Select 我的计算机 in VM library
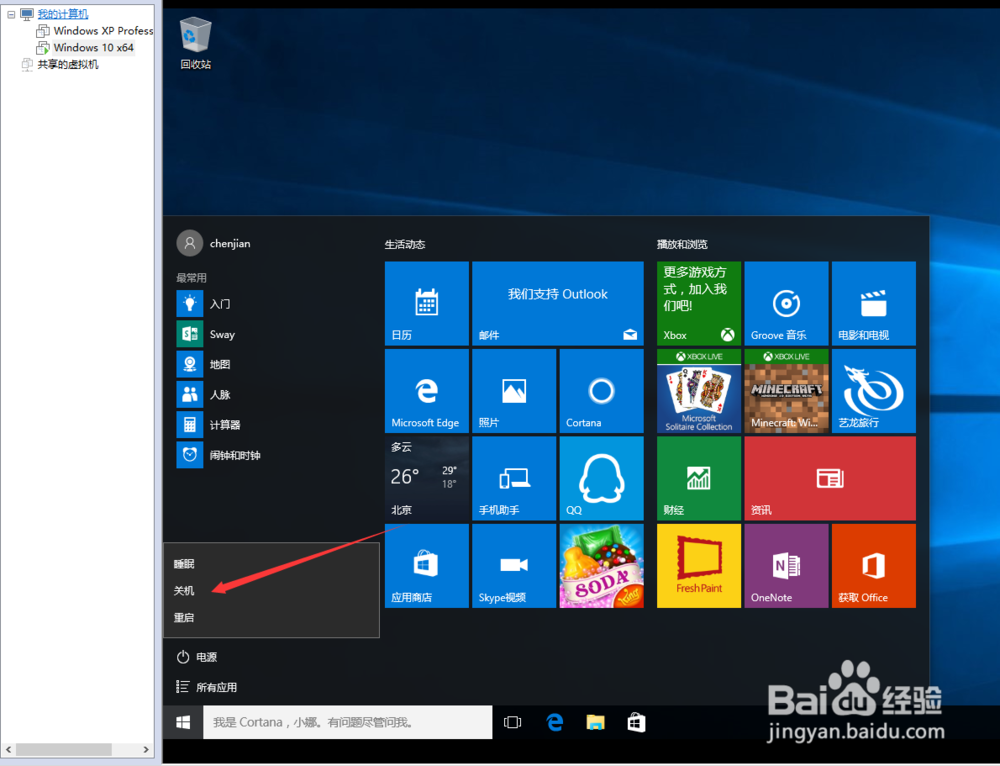The height and width of the screenshot is (766, 1000). coord(62,14)
